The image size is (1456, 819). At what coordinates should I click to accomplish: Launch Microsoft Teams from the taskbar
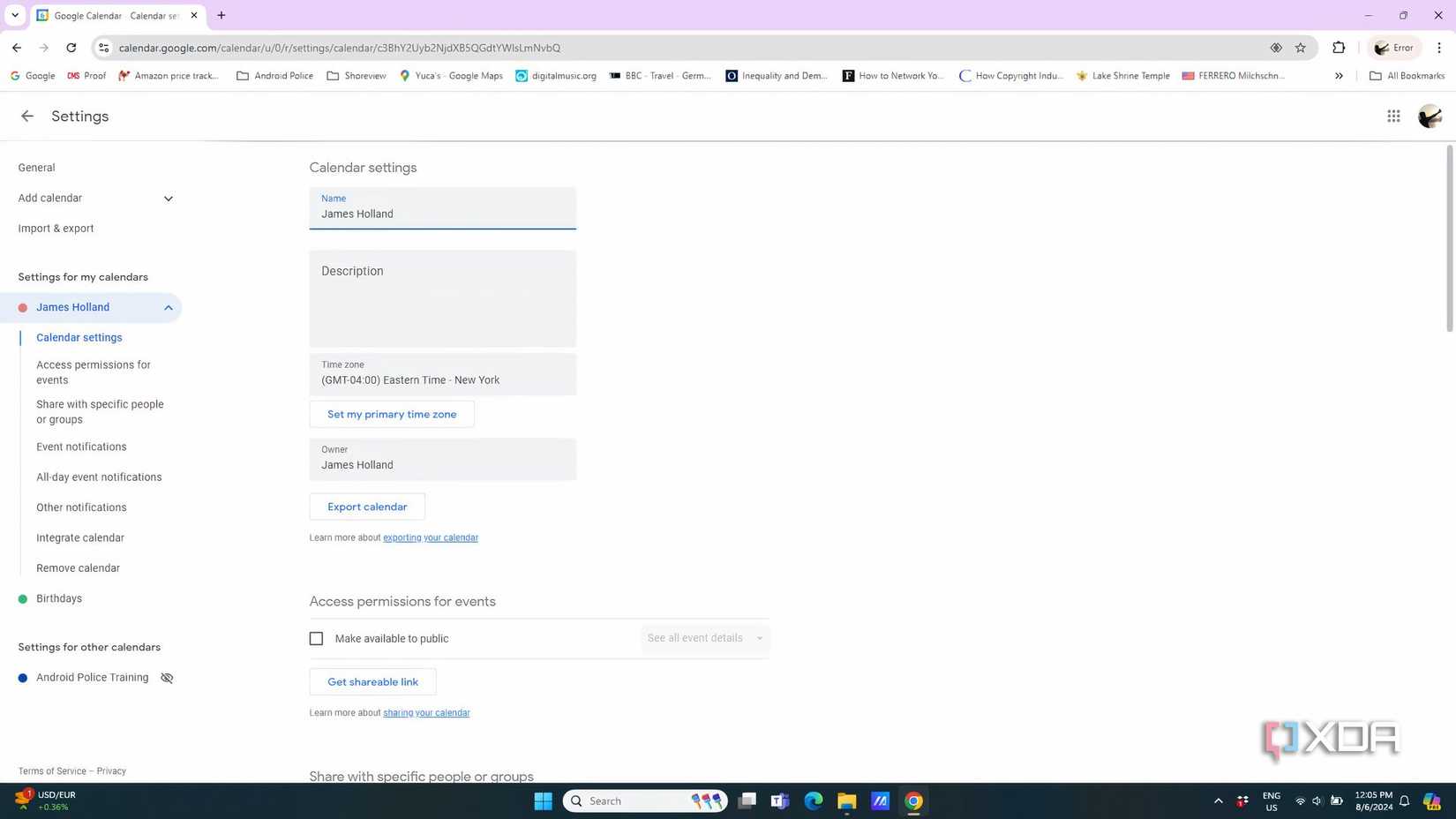click(x=779, y=800)
